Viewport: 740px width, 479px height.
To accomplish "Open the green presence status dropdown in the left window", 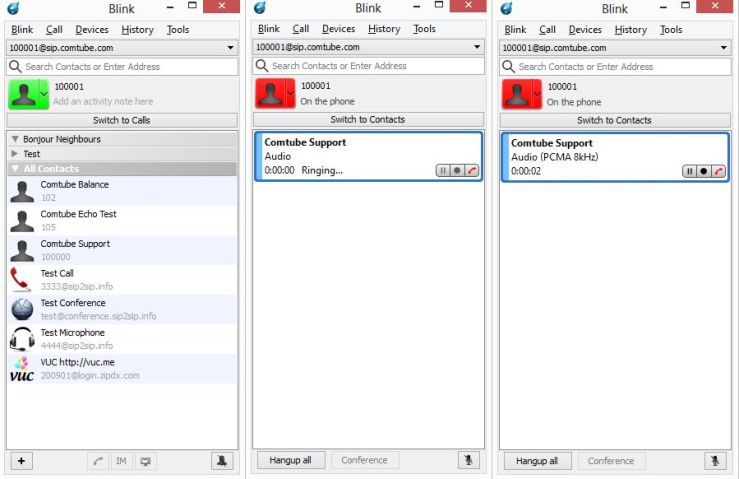I will 44,94.
